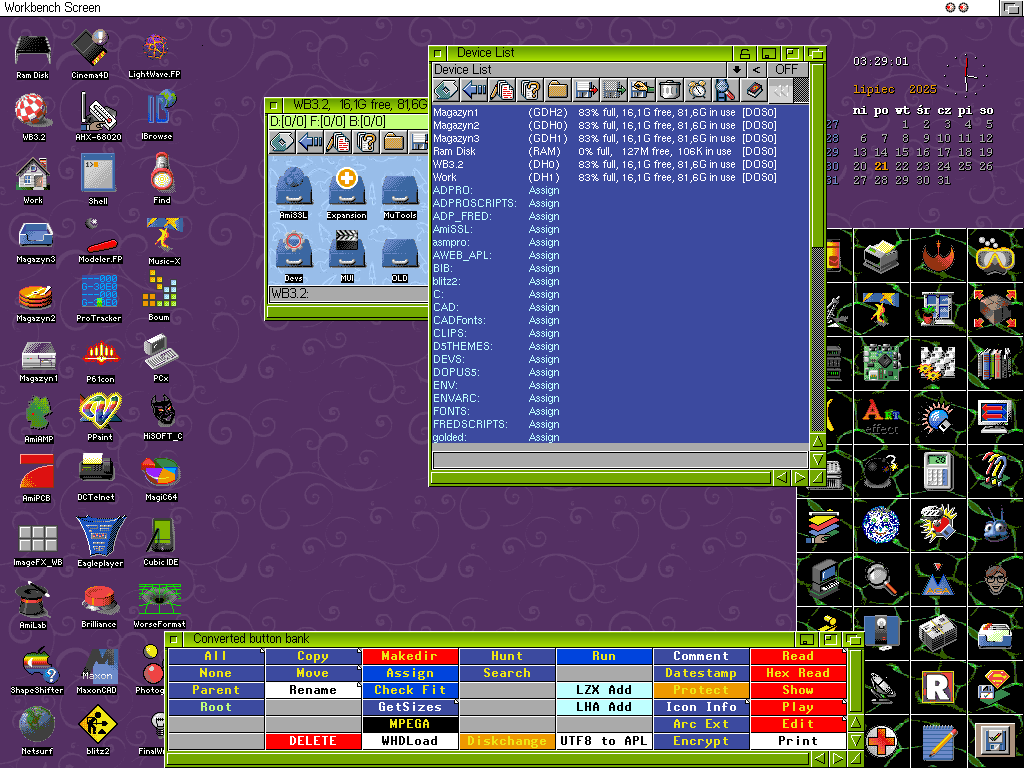Click the pencil and pages icon in Device List toolbar
This screenshot has height=768, width=1024.
502,90
